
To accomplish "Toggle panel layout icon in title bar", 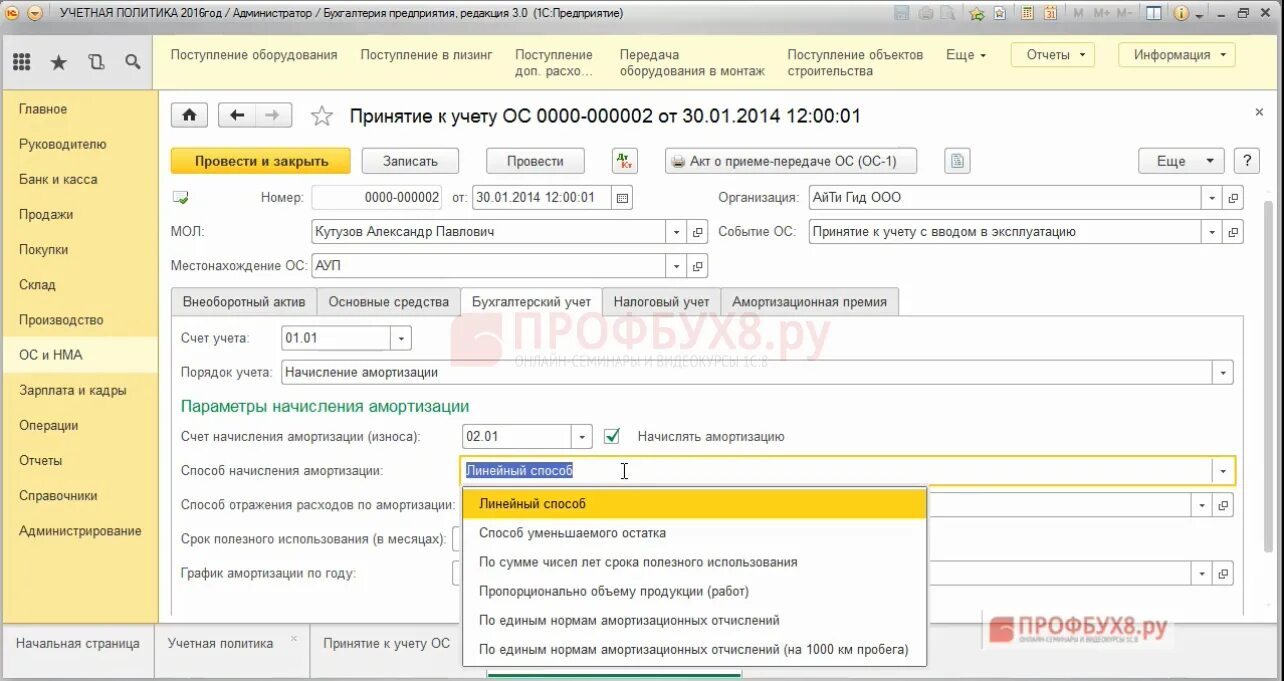I will 1153,14.
